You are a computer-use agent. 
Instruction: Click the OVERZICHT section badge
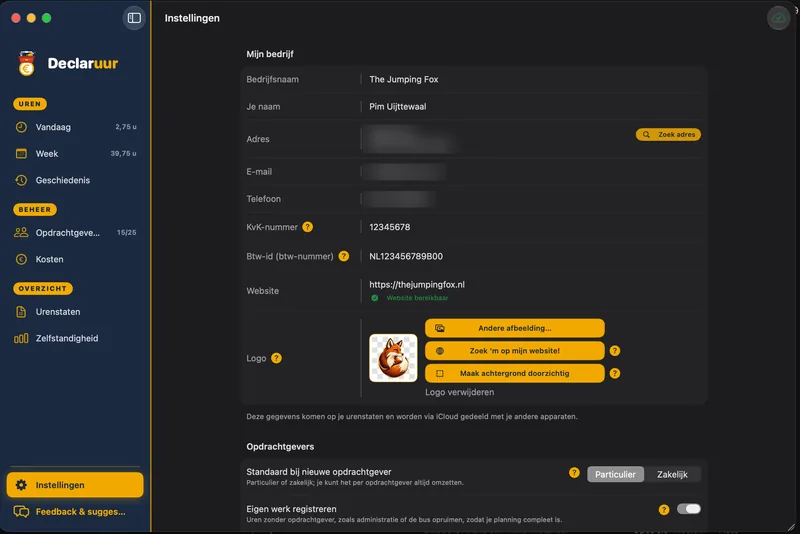pyautogui.click(x=43, y=289)
